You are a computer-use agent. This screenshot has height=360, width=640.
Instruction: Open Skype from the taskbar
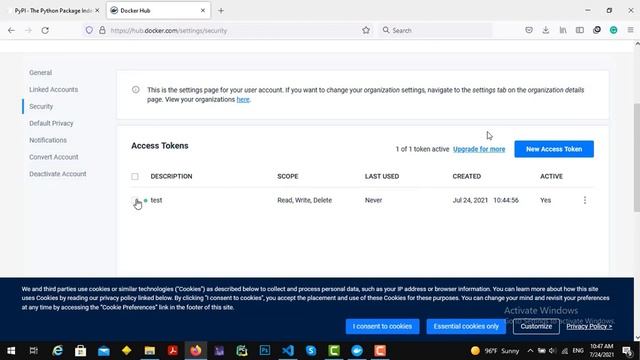[x=311, y=351]
